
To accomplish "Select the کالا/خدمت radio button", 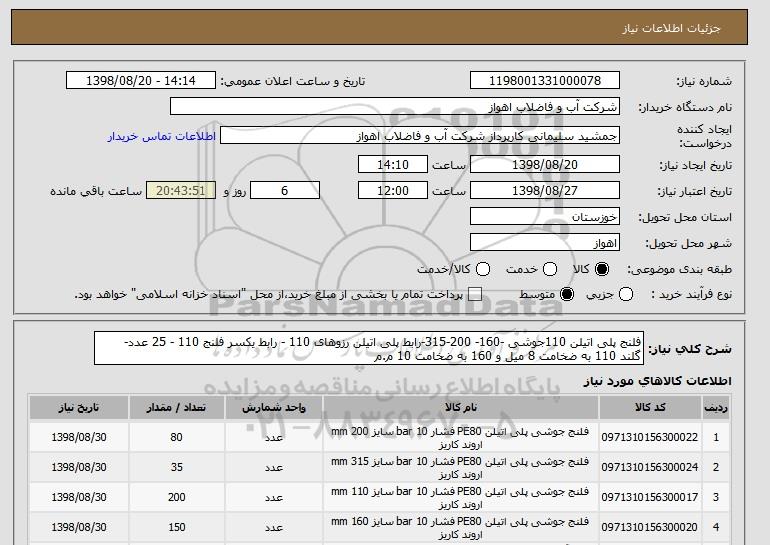I will 483,269.
